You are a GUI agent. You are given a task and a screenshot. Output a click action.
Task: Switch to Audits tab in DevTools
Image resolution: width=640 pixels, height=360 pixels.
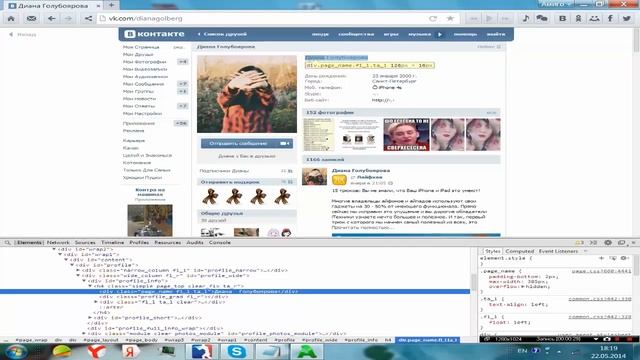tap(195, 242)
